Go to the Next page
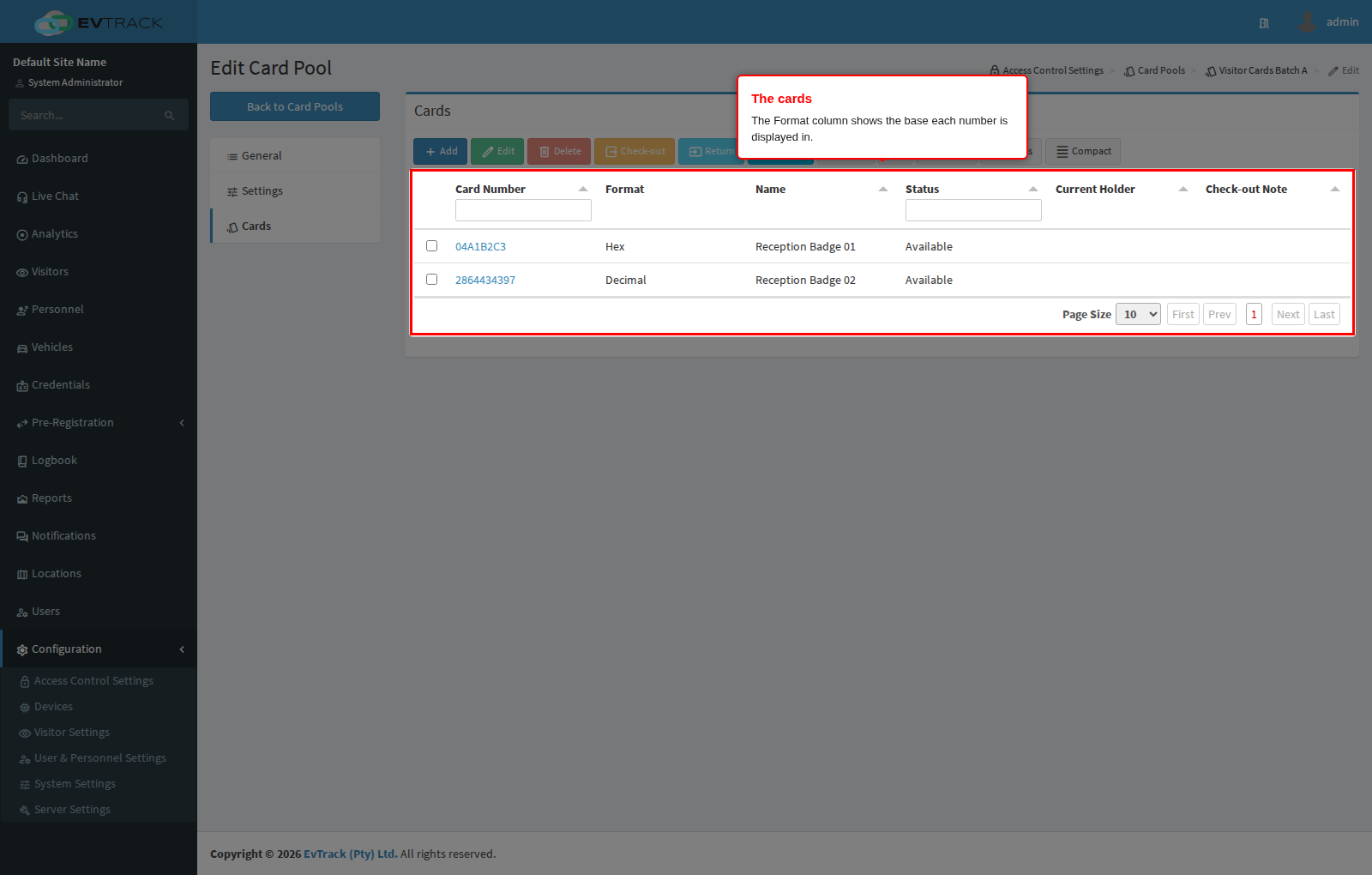The height and width of the screenshot is (875, 1372). coord(1288,315)
